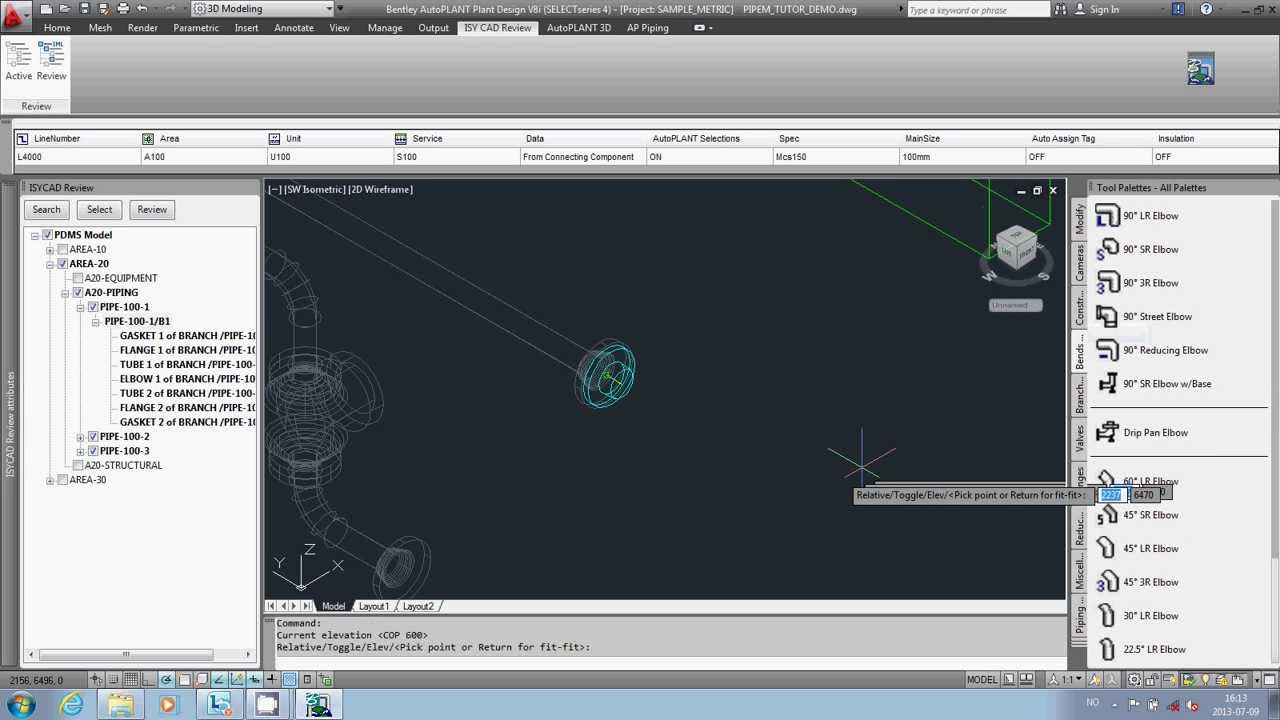Click the Select button in ISYCAD Review
This screenshot has width=1280, height=720.
pos(99,210)
